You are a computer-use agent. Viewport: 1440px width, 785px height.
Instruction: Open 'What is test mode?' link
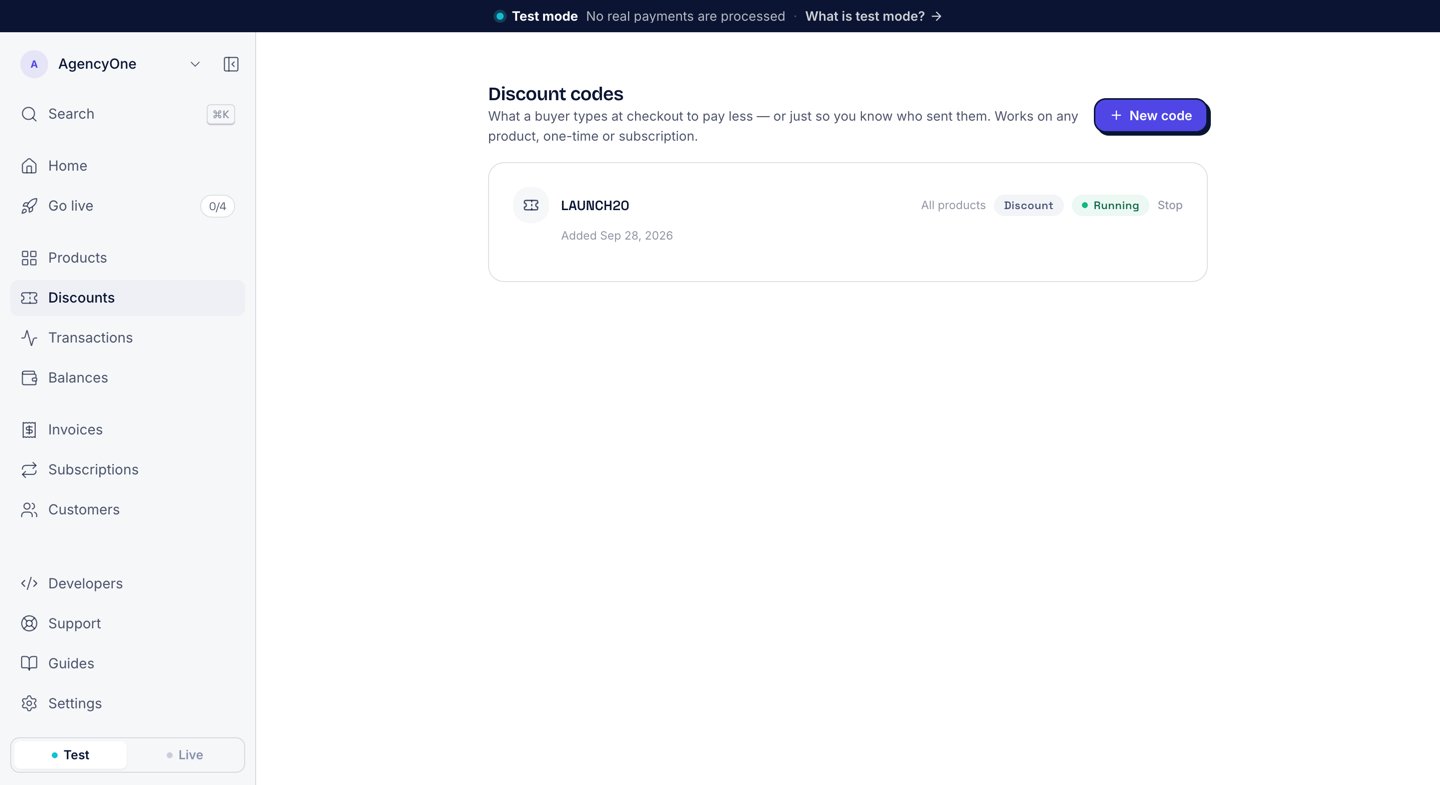[873, 16]
